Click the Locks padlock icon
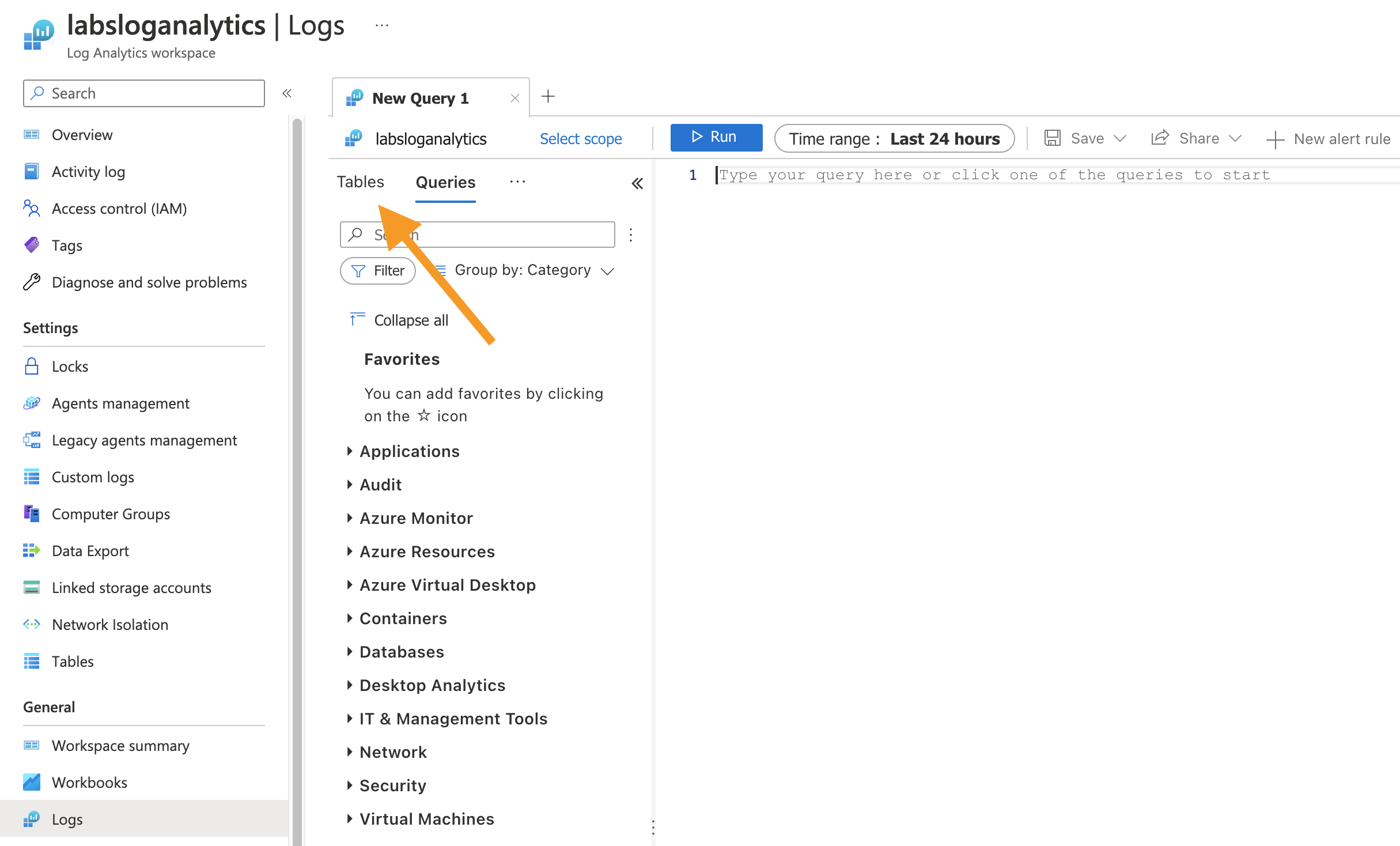Image resolution: width=1400 pixels, height=846 pixels. tap(31, 367)
